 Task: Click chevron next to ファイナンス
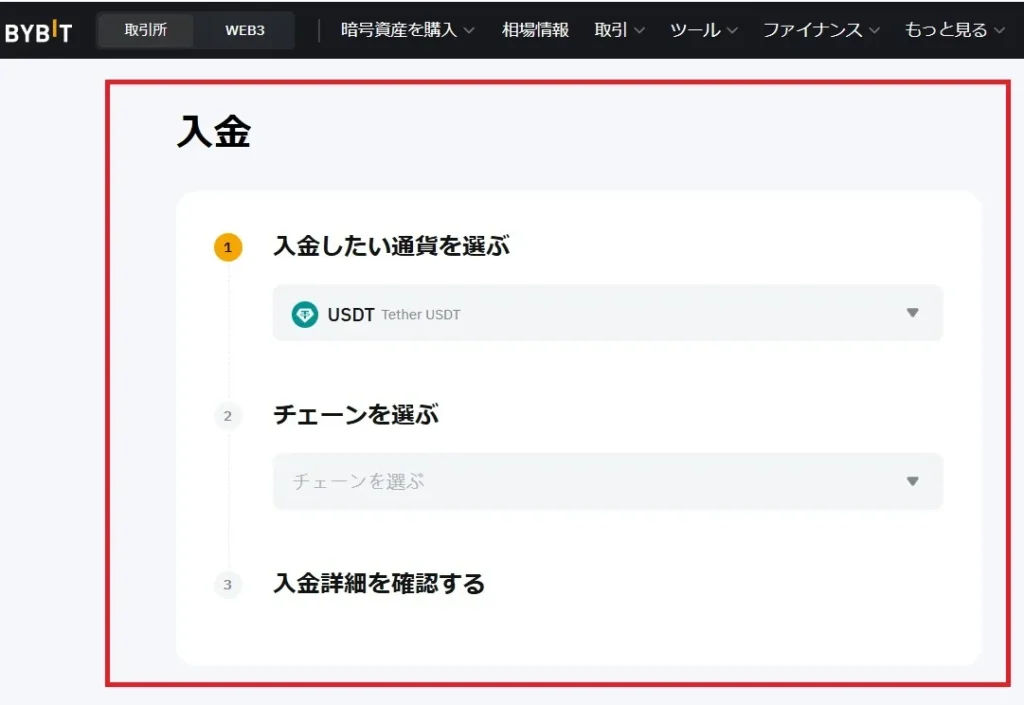(874, 30)
